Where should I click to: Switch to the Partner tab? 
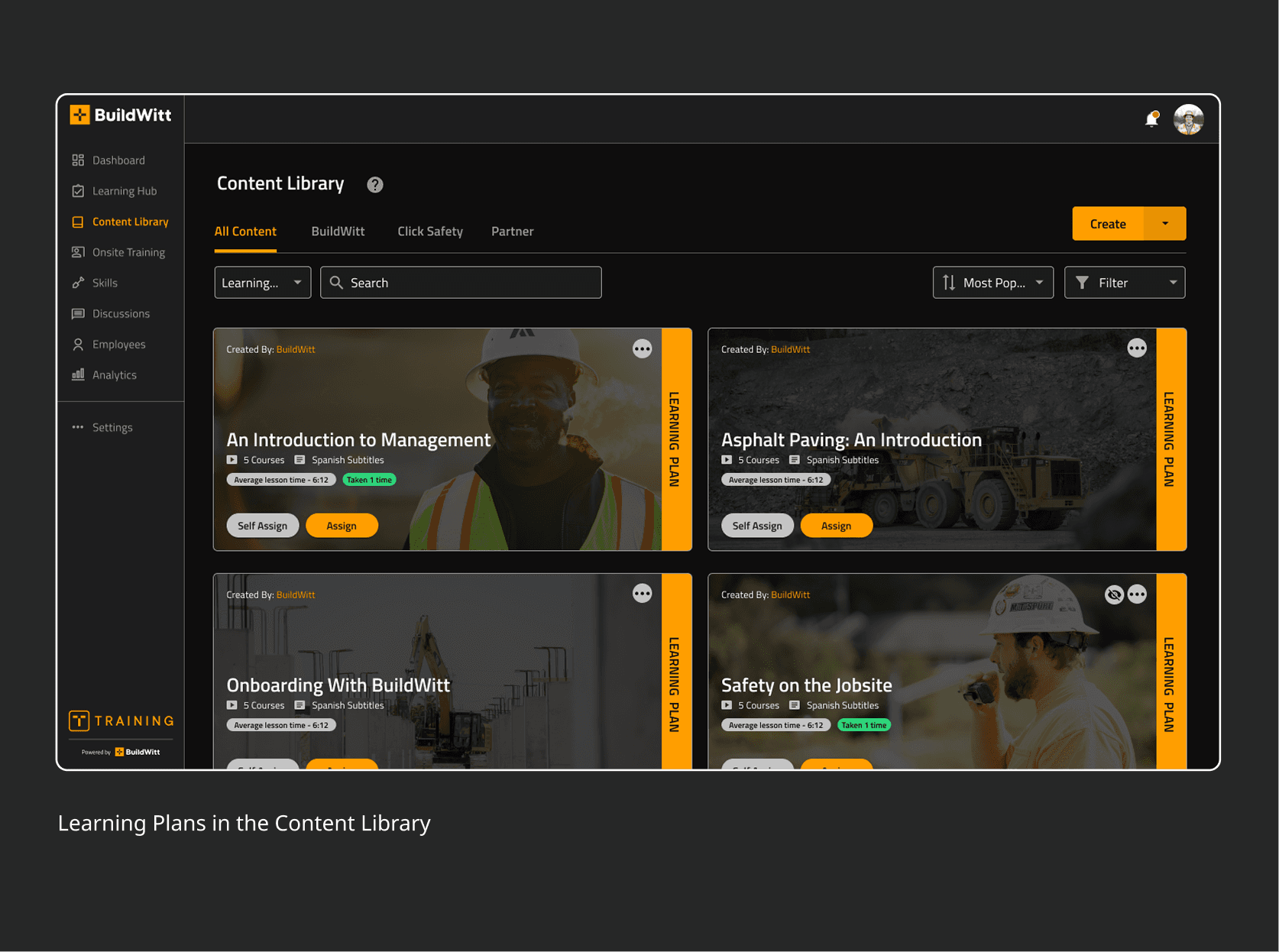pos(513,232)
